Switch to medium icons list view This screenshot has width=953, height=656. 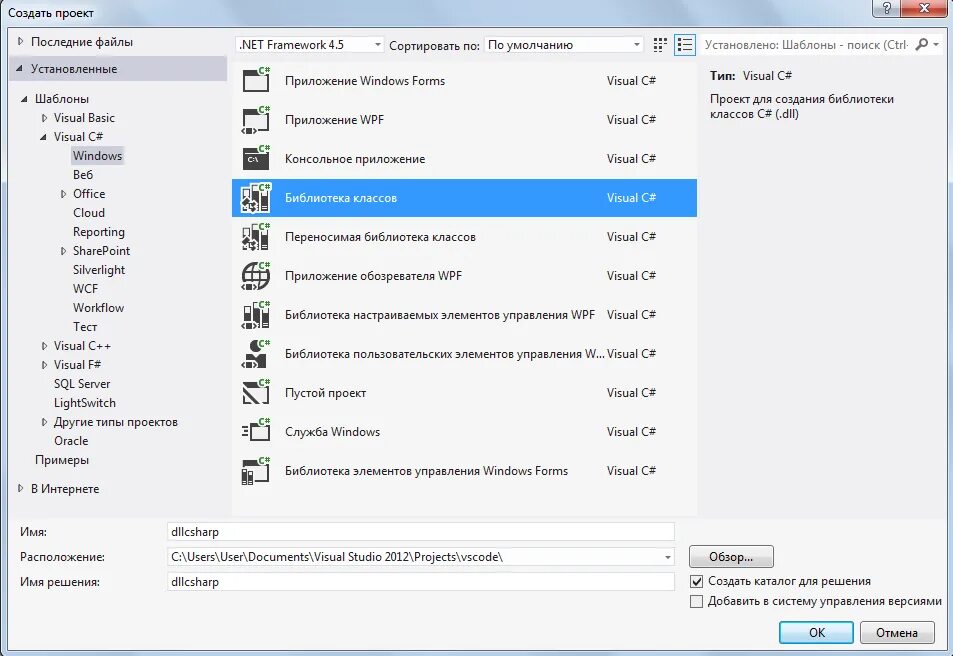[x=685, y=44]
